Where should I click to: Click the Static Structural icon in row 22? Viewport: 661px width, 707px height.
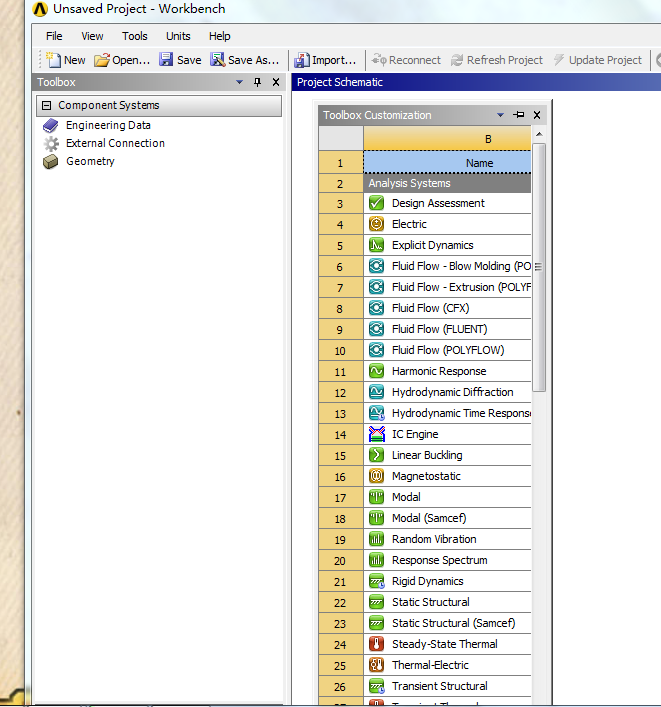coord(376,602)
